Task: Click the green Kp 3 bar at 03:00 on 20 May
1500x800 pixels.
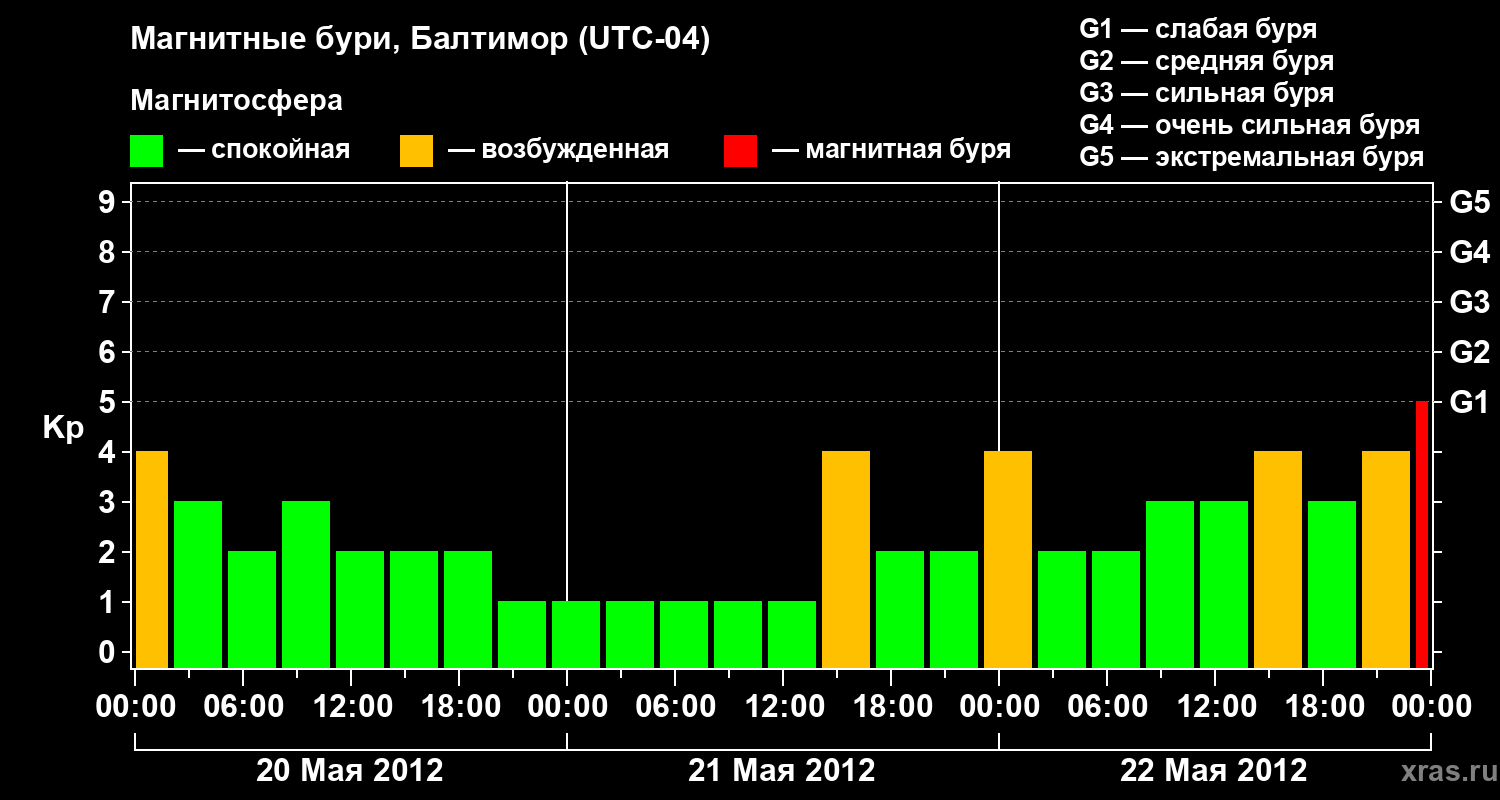Action: coord(198,584)
